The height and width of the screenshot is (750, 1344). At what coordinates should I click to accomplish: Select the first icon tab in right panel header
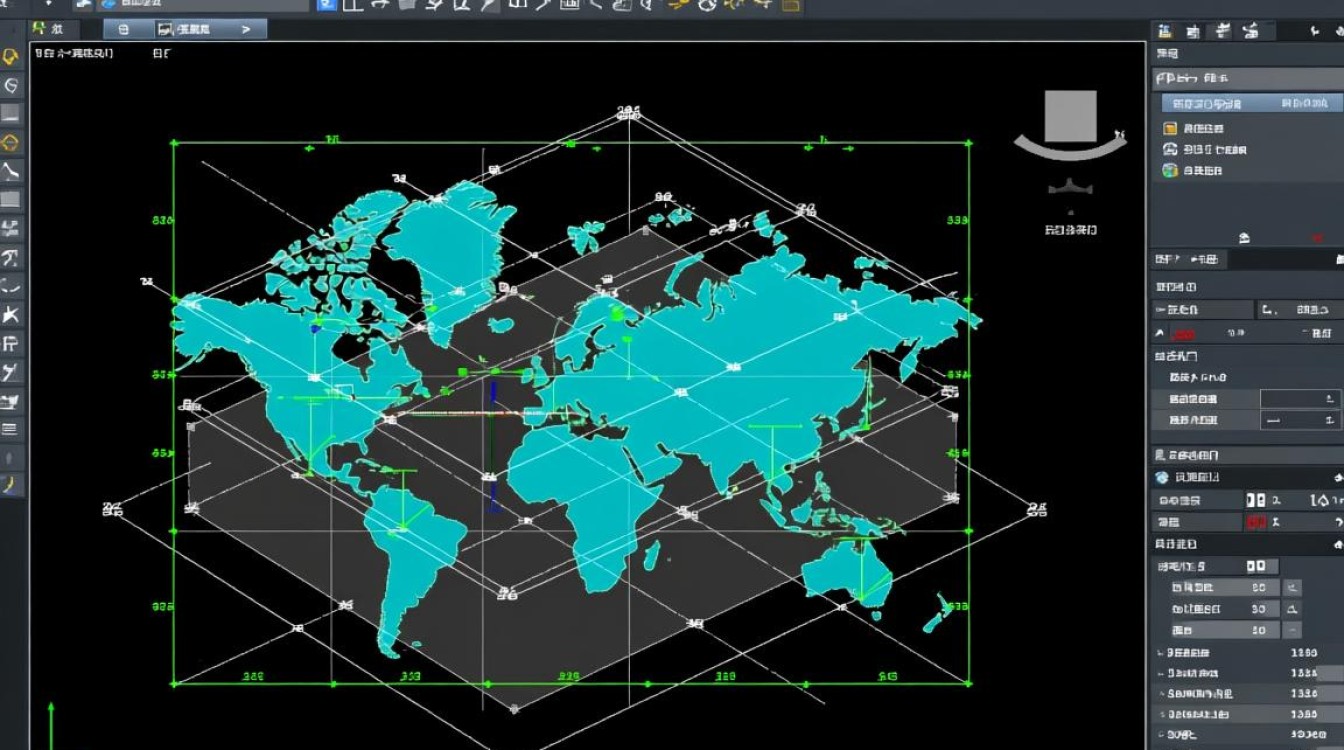[1165, 31]
